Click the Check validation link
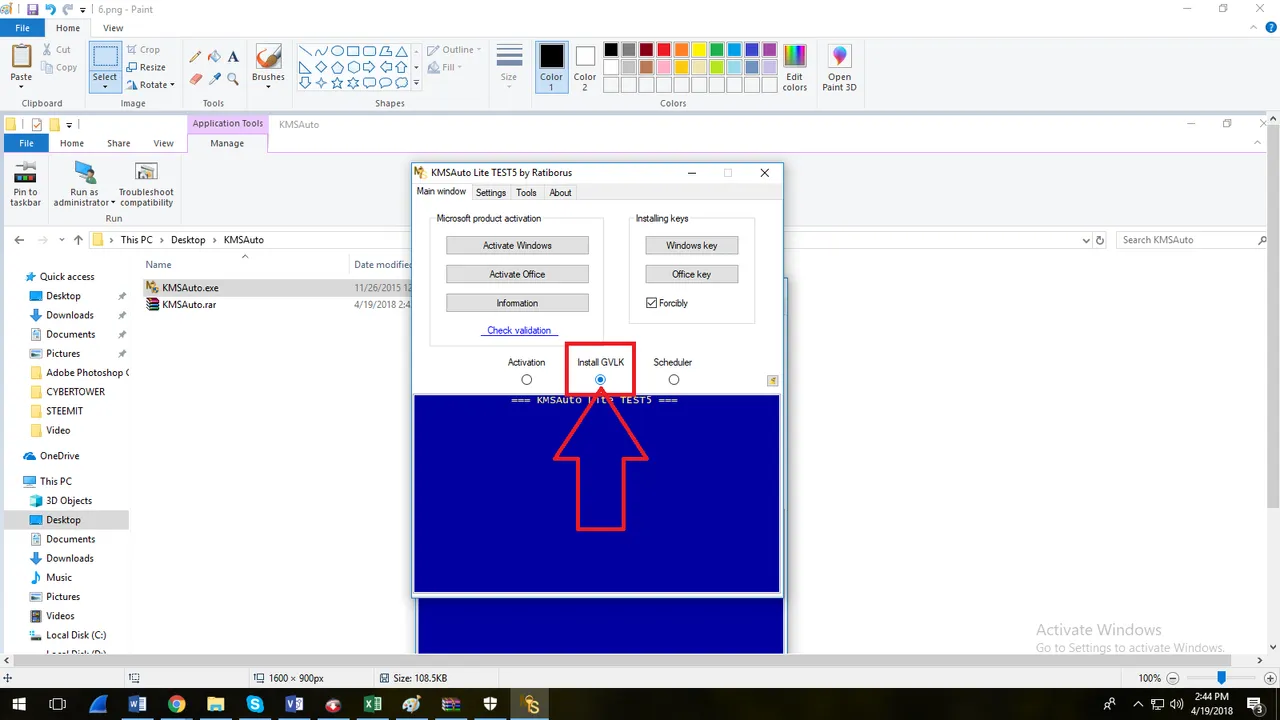Viewport: 1280px width, 720px height. (519, 331)
